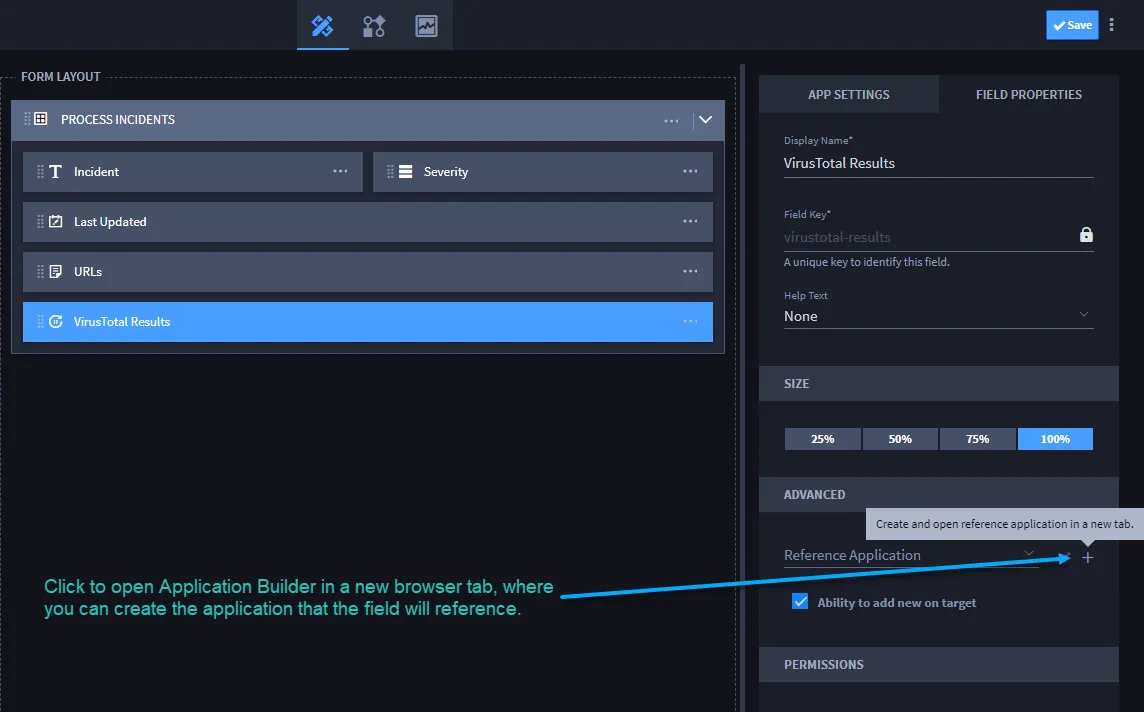Set field size to 100%
This screenshot has height=712, width=1144.
tap(1055, 439)
